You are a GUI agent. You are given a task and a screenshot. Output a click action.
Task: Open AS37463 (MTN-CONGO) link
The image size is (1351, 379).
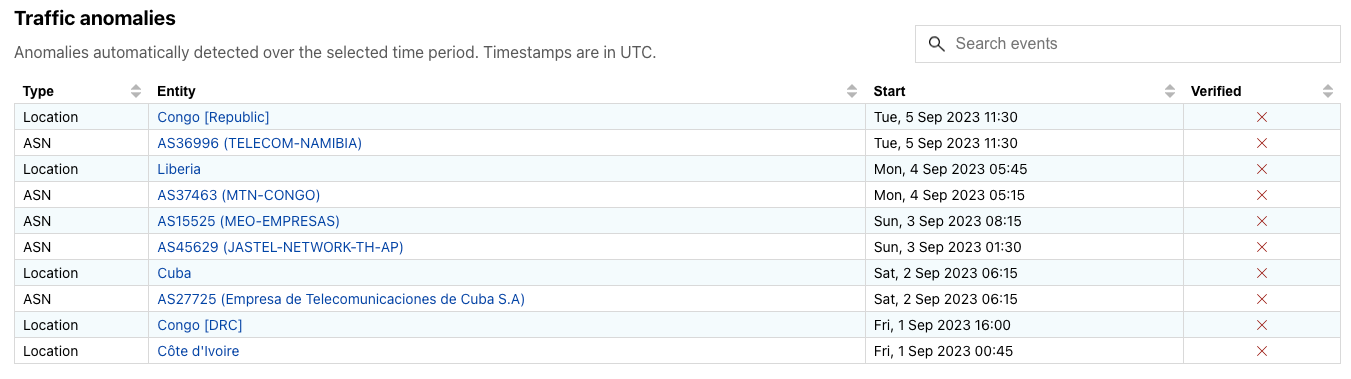(239, 195)
